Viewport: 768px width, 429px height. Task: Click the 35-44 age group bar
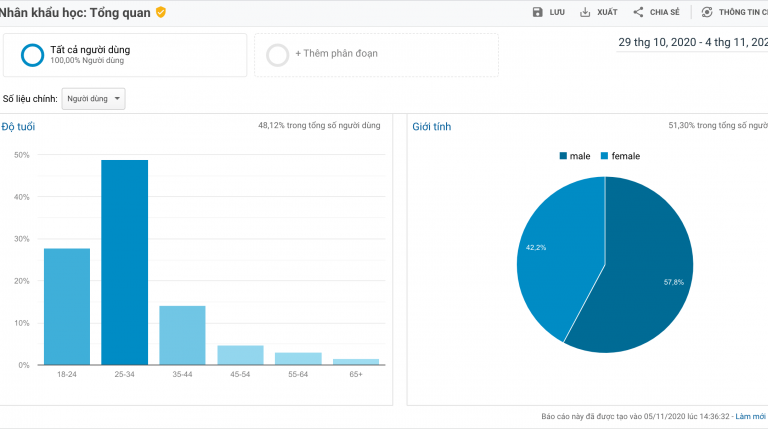pos(182,335)
